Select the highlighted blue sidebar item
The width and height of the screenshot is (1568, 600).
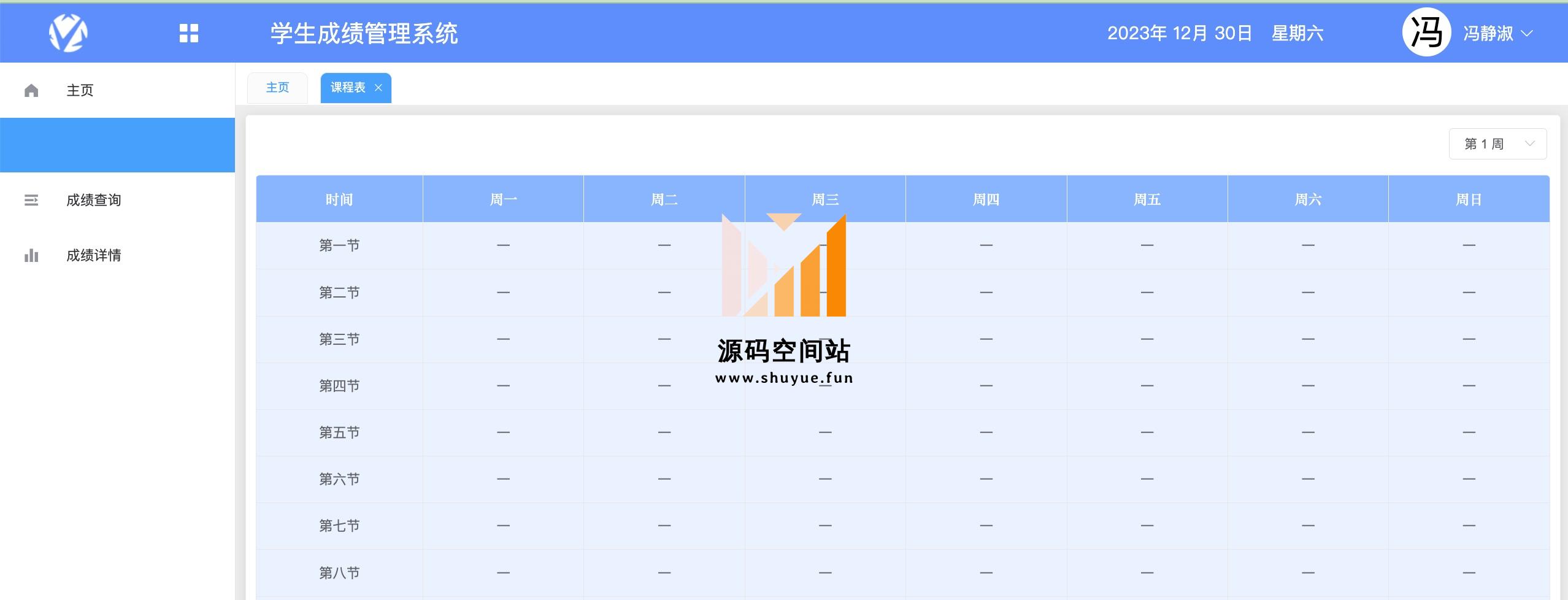click(117, 145)
